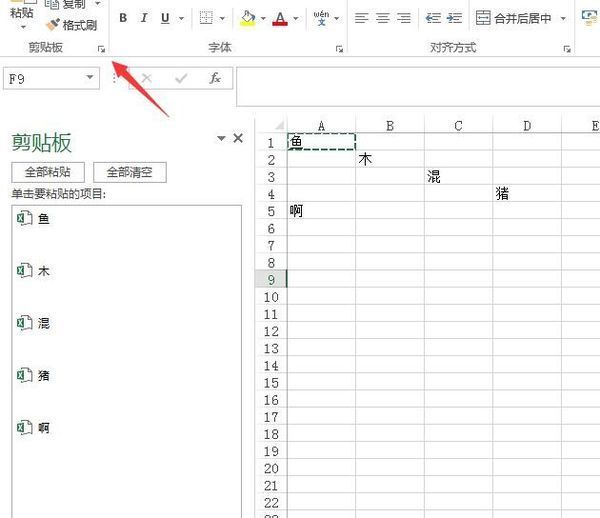
Task: Open borders dropdown arrow
Action: [x=222, y=18]
